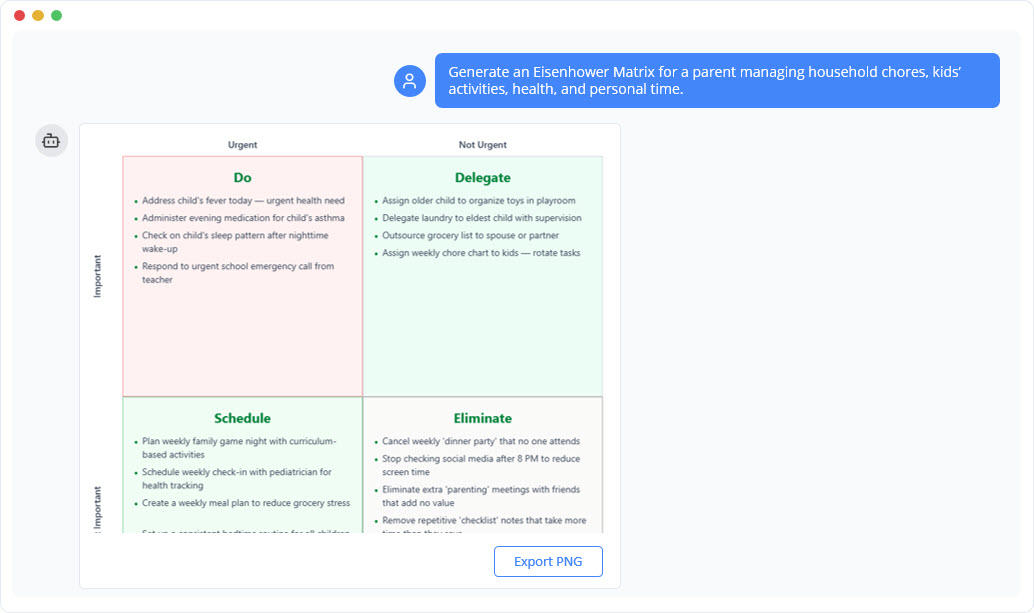Click the yellow minimize window button
Image resolution: width=1034 pixels, height=613 pixels.
coord(36,16)
